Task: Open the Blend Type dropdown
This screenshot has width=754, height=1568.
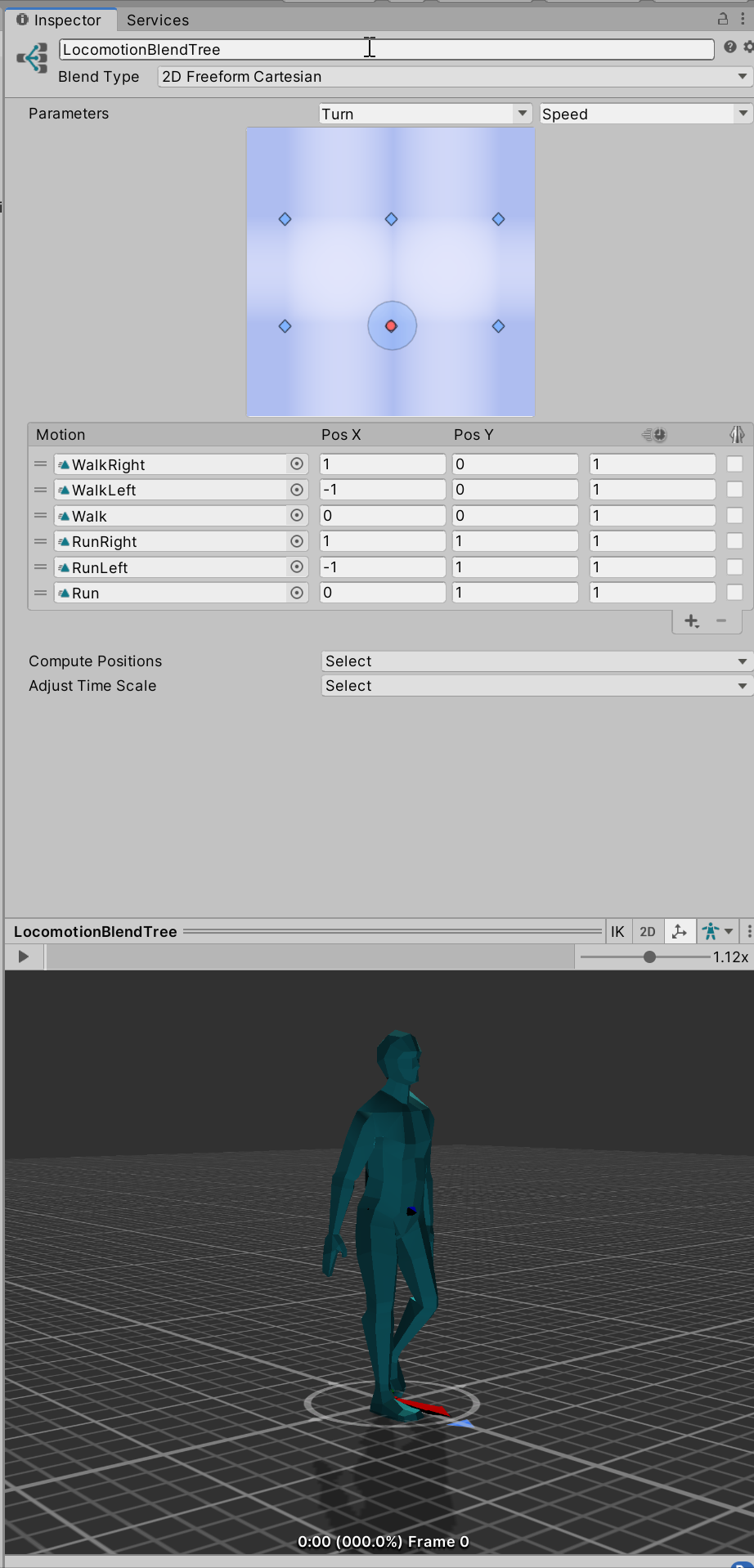Action: click(454, 77)
